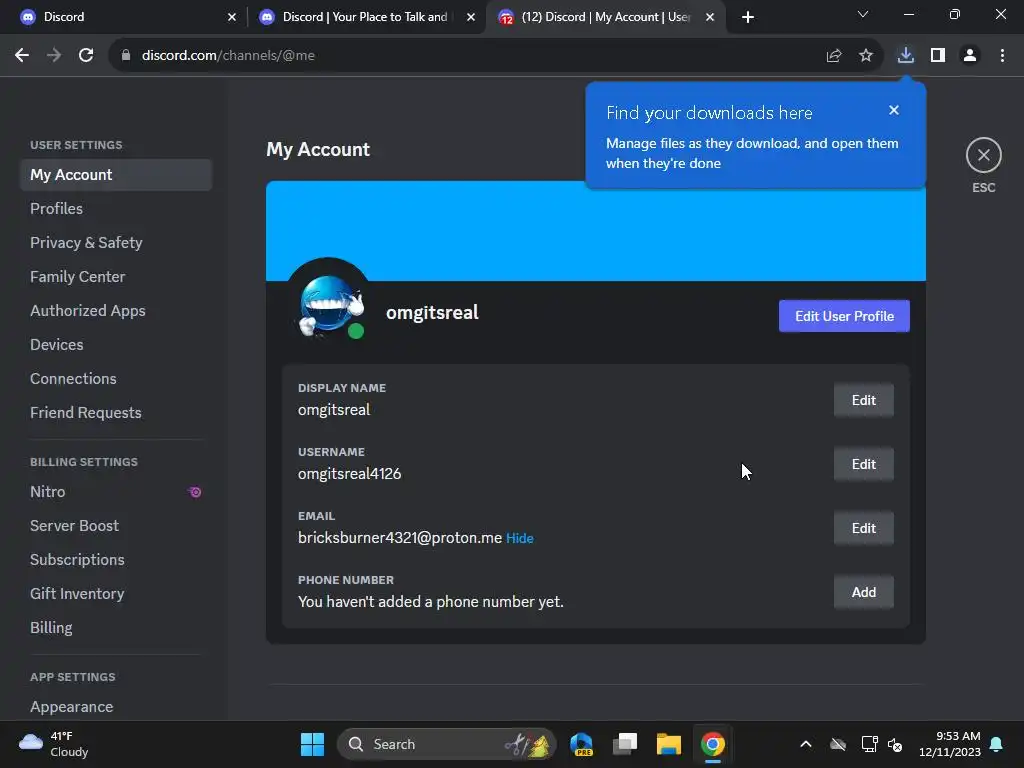
Task: Open a new browser tab
Action: pyautogui.click(x=748, y=17)
